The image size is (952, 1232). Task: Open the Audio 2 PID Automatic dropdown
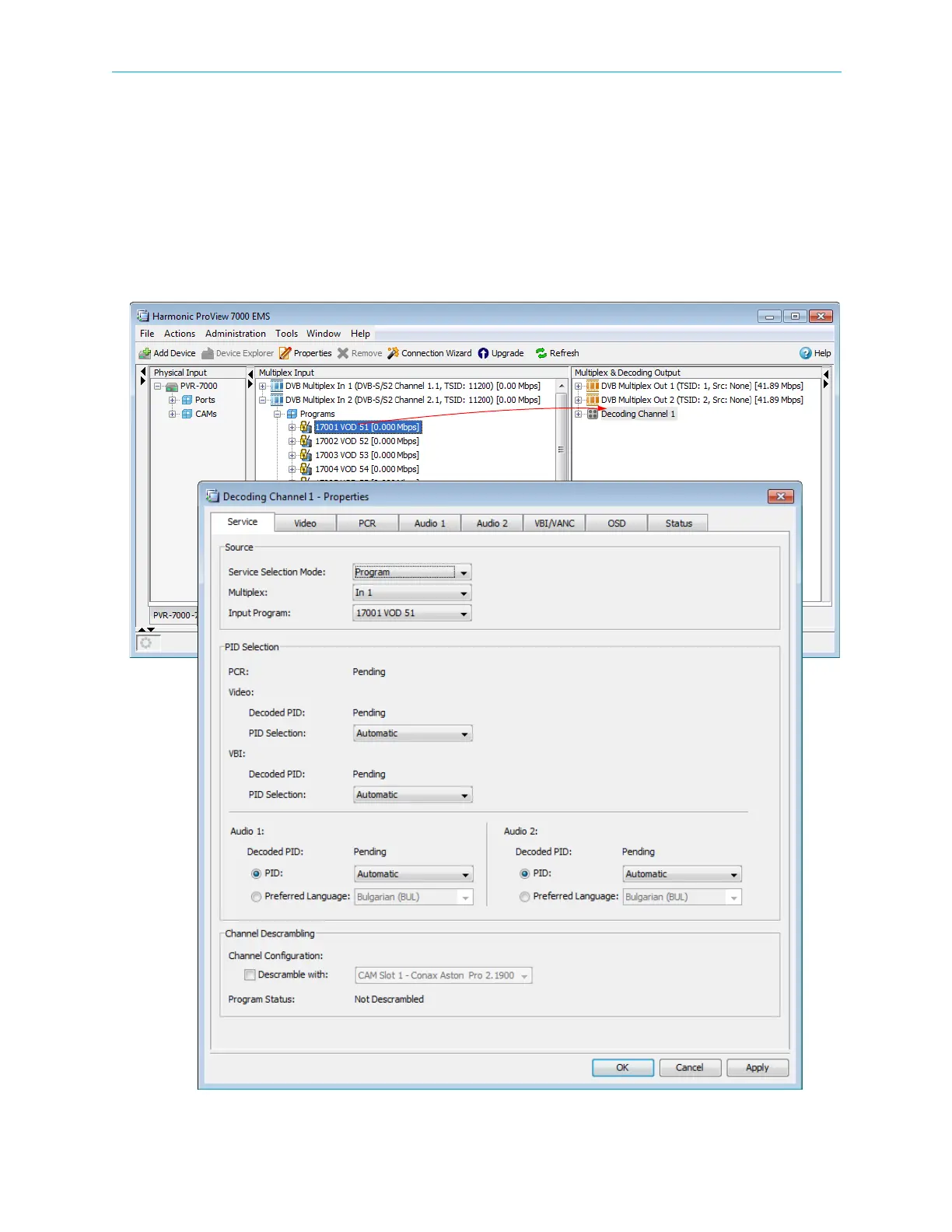[682, 875]
